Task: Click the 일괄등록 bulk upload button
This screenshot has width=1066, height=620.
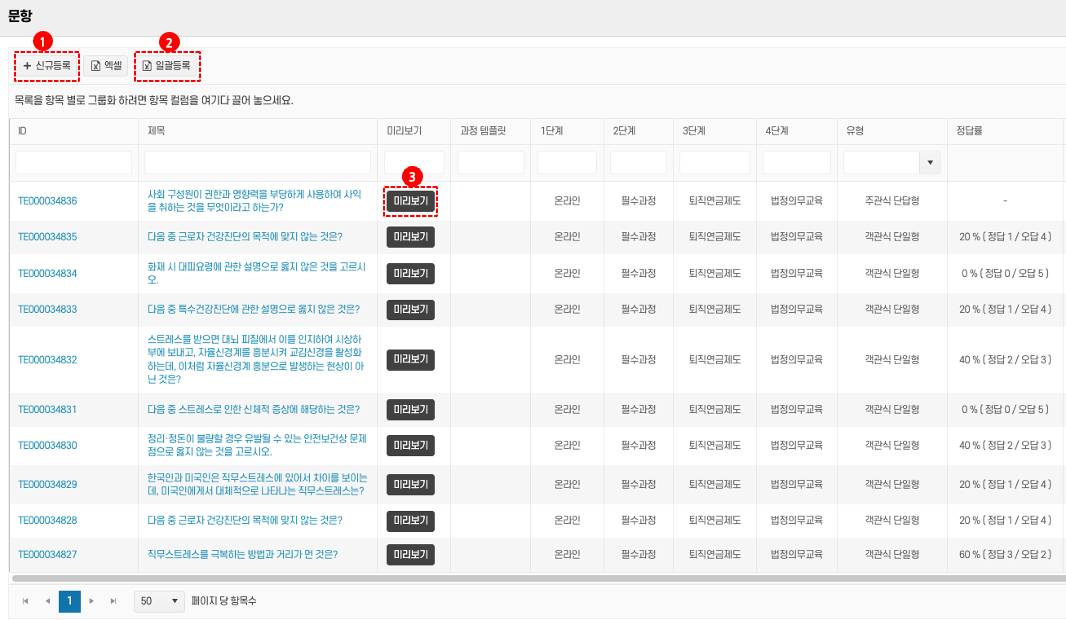Action: pos(166,66)
